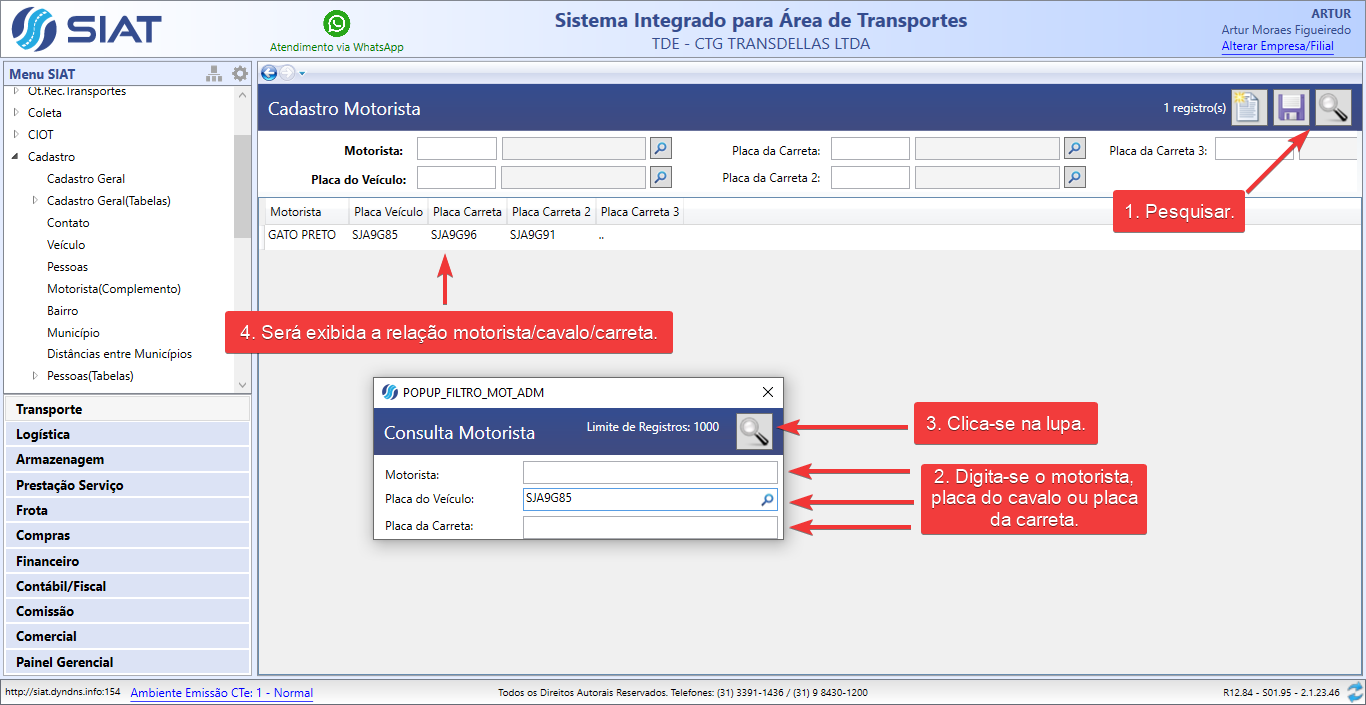Click the new record icon in header
This screenshot has width=1366, height=705.
1248,107
